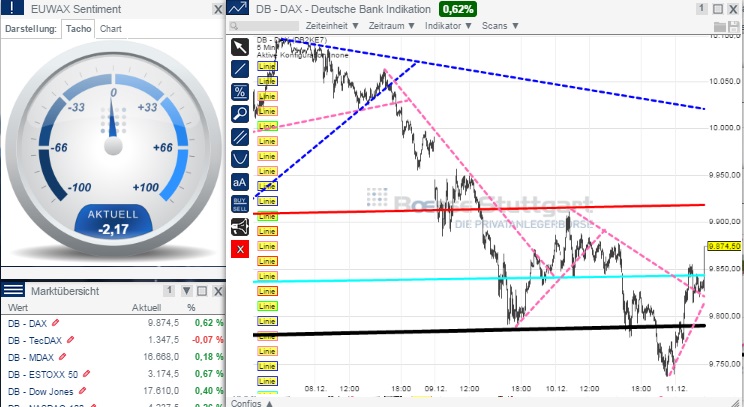Open the megaphone alarm tool
Viewport: 744px width, 407px height.
[240, 227]
